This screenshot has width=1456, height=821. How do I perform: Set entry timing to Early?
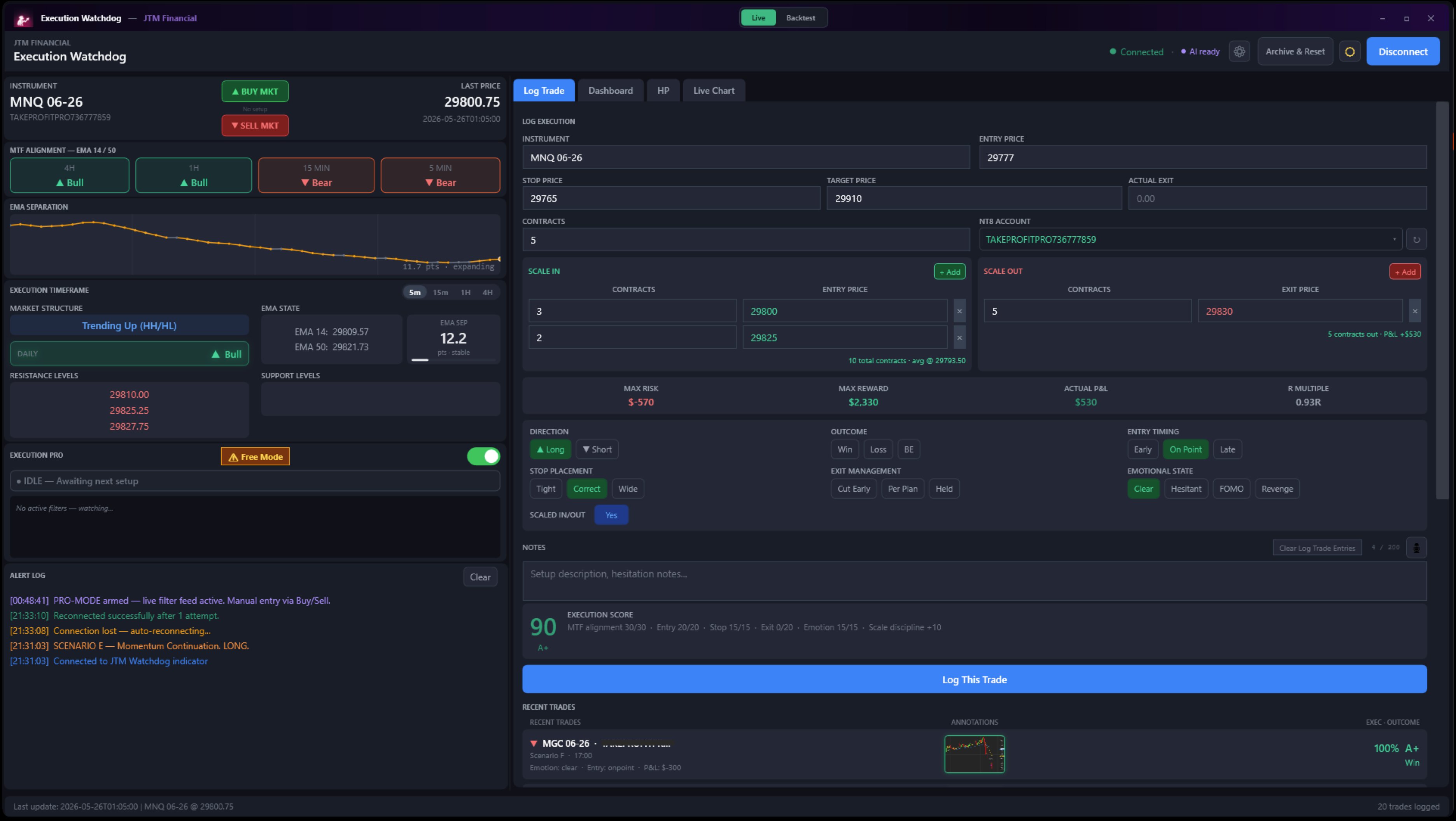[1142, 449]
